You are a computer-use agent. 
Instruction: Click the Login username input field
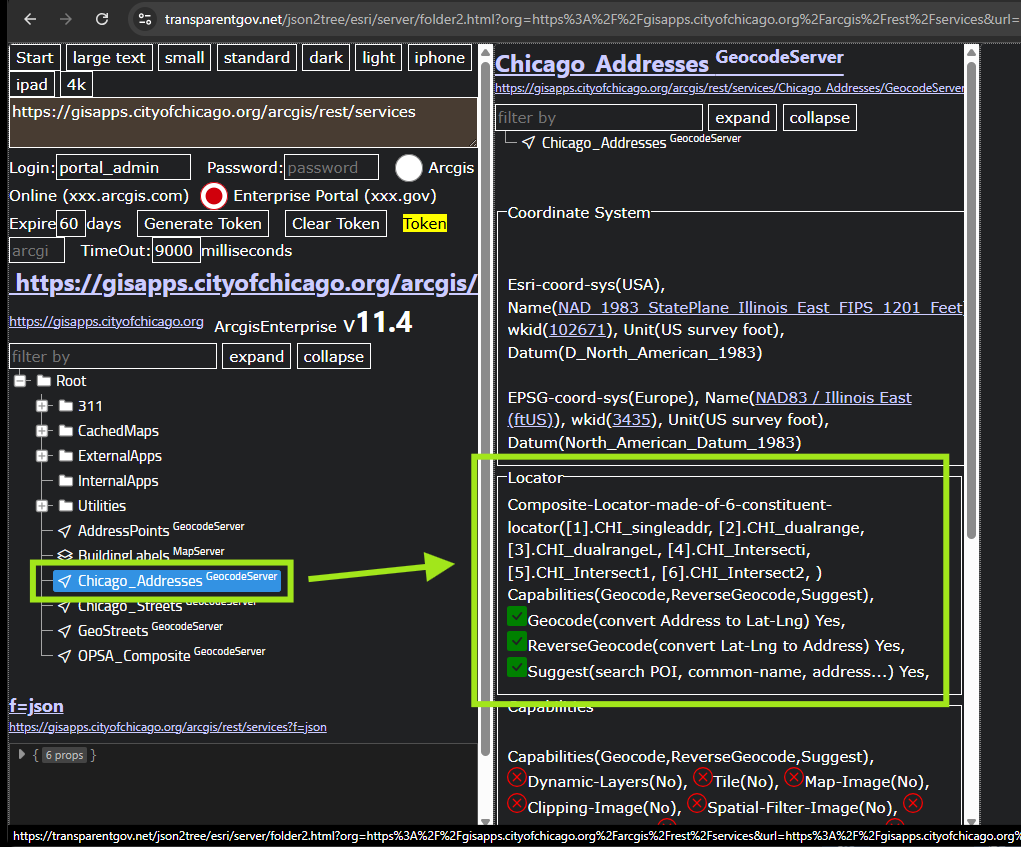[x=122, y=168]
